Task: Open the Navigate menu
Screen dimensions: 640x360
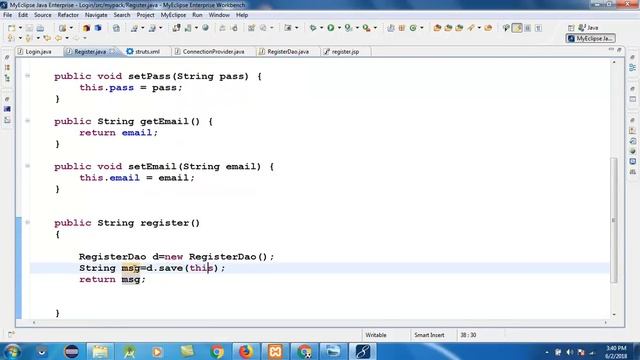Action: coord(96,15)
